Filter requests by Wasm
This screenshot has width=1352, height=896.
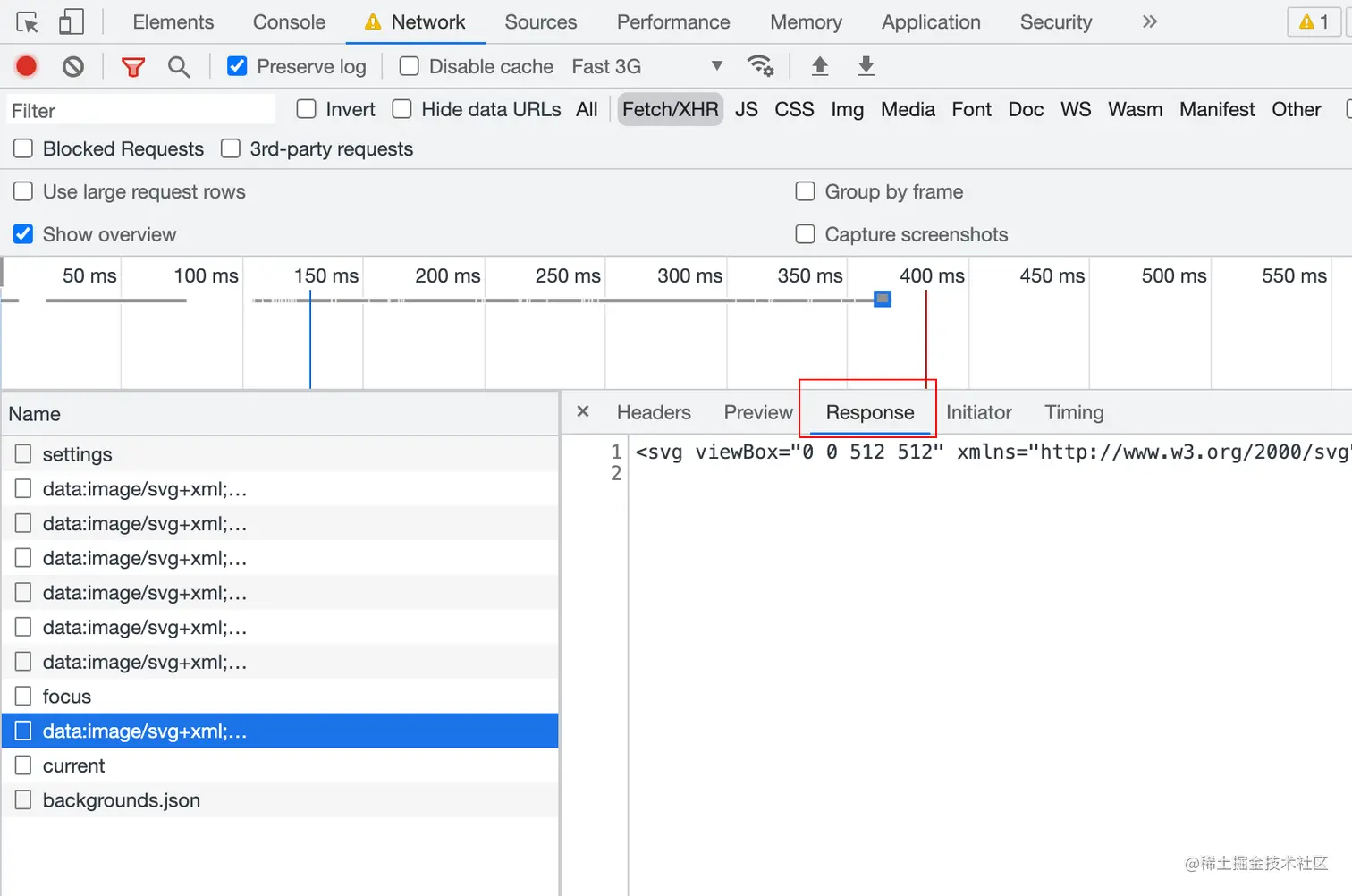click(1136, 109)
